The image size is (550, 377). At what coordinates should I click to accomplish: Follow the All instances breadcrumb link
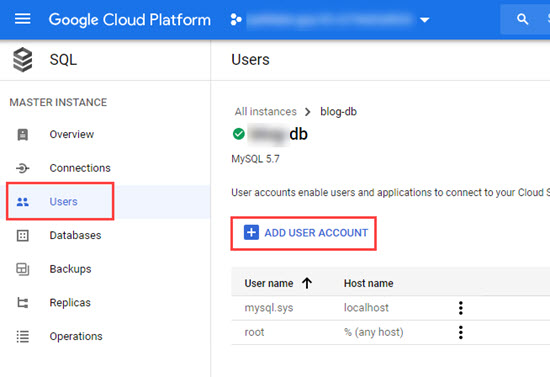tap(266, 112)
